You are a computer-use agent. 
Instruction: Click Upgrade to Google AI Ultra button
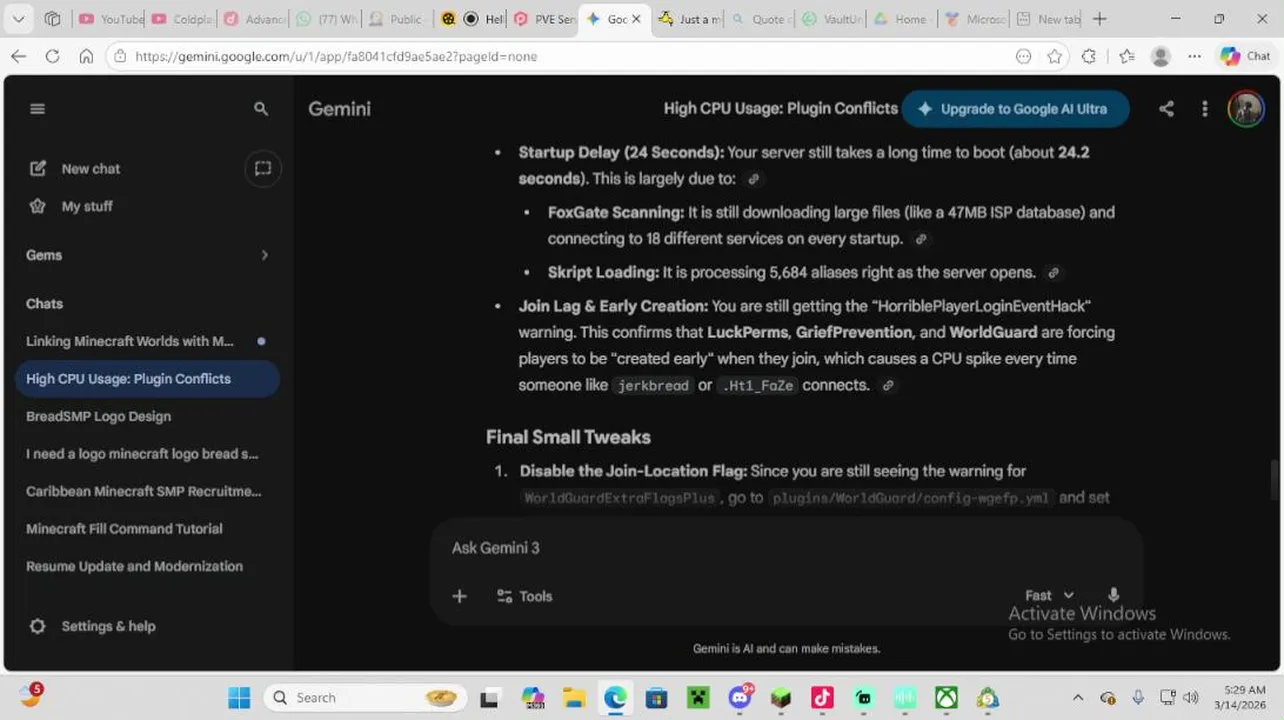(x=1015, y=109)
